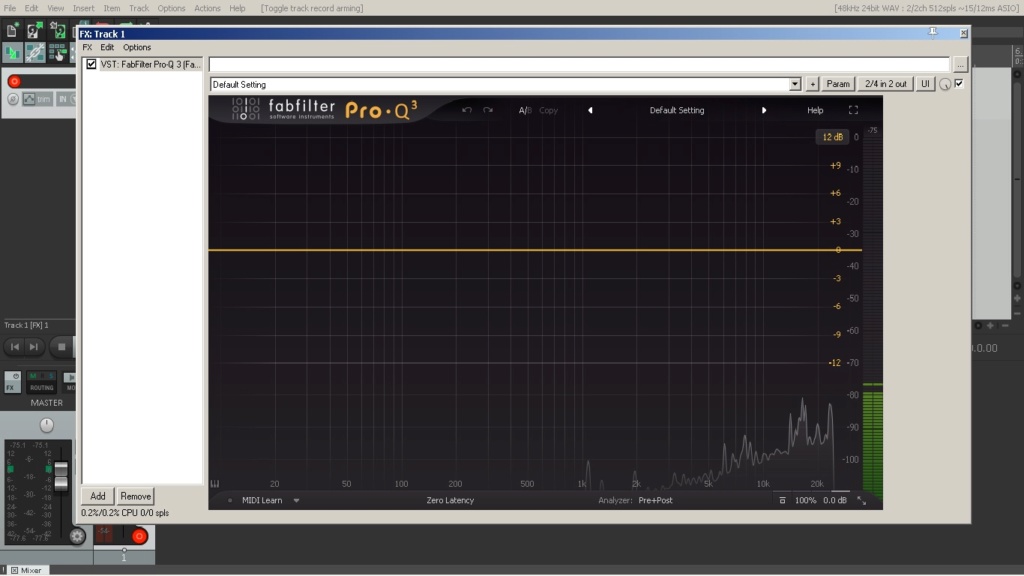
Task: Click the Remove FX button
Action: pyautogui.click(x=136, y=496)
